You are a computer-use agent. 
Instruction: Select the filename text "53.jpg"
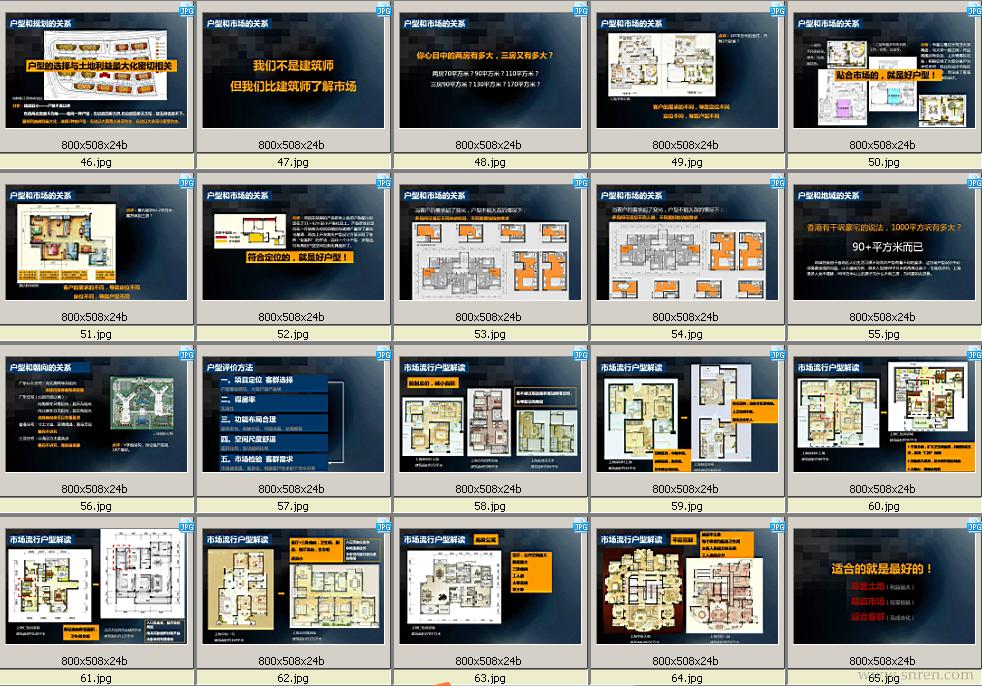[490, 335]
